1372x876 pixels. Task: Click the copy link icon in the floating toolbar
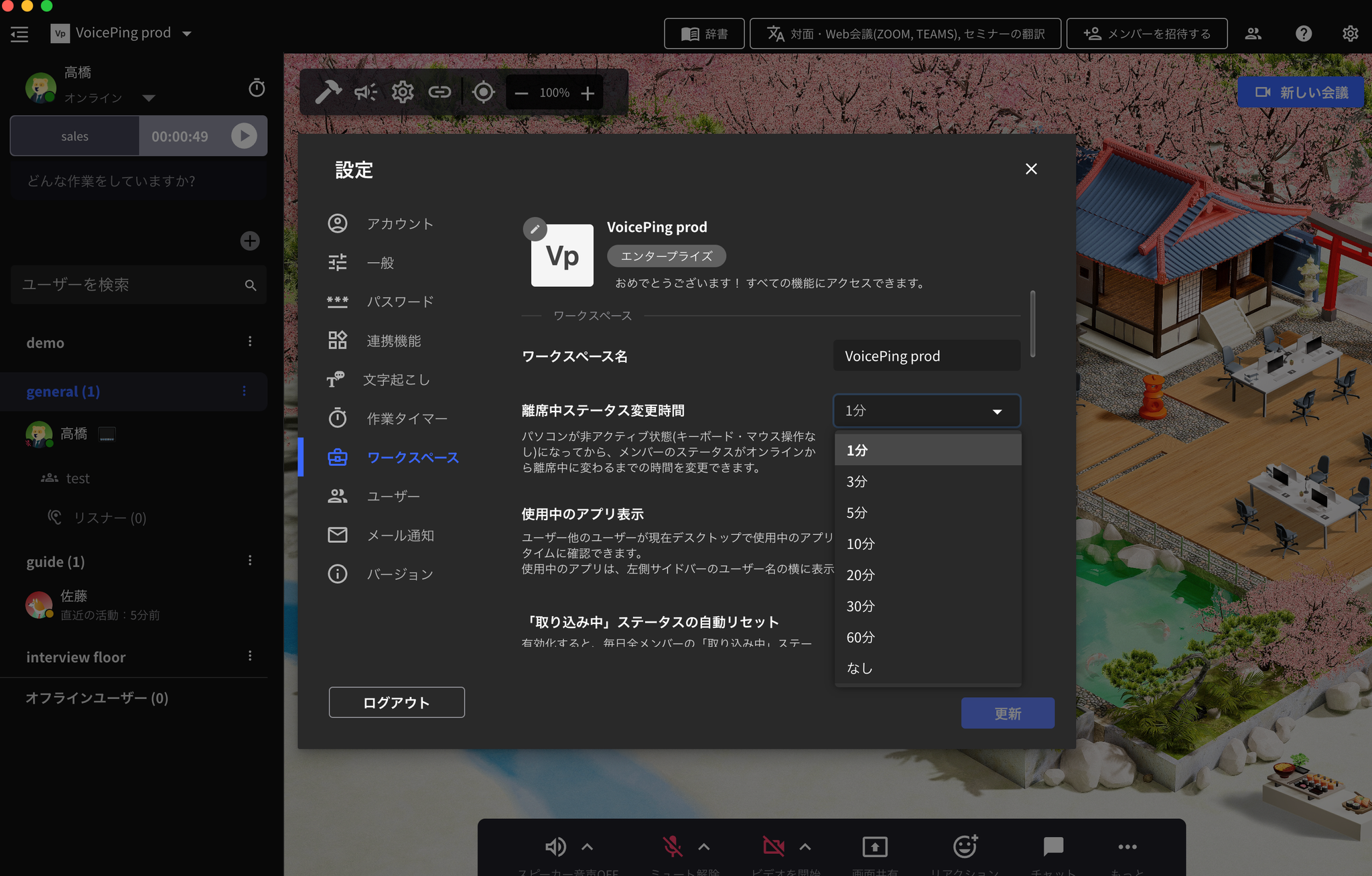[441, 92]
